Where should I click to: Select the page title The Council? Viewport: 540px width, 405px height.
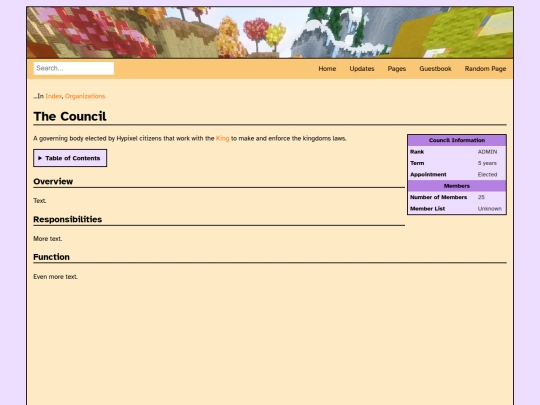tap(70, 116)
